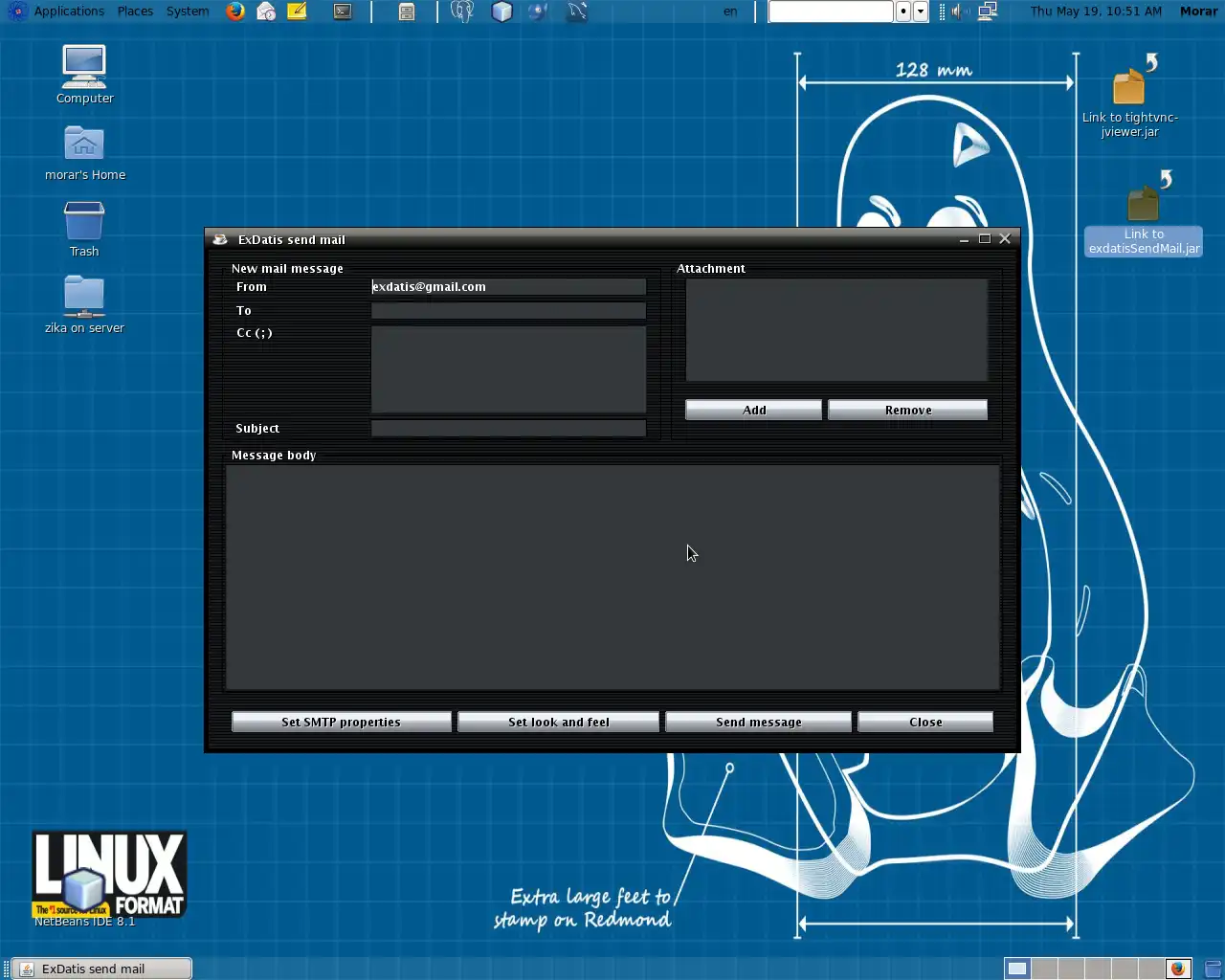Focus the From email field
1225x980 pixels.
click(x=508, y=287)
